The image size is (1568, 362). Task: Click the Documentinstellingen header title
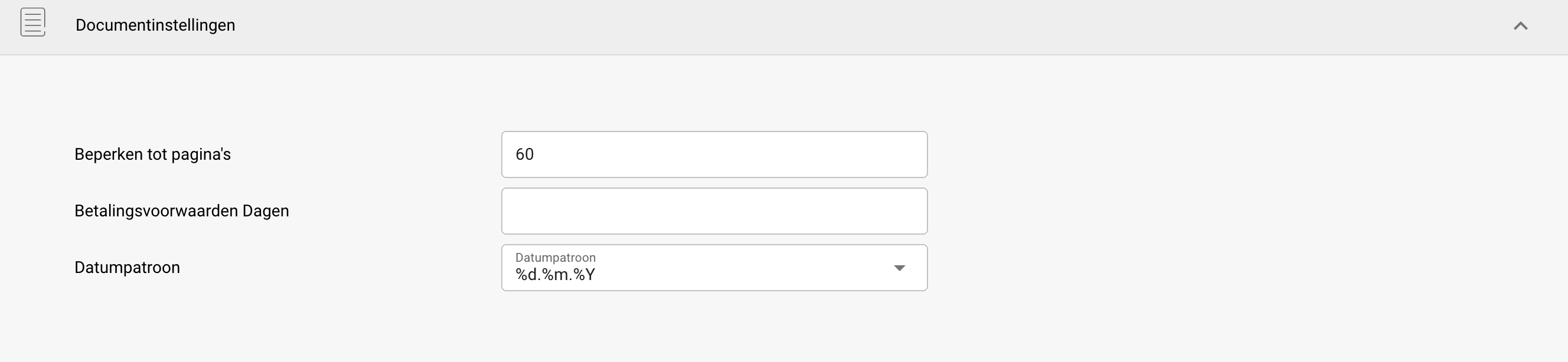(x=155, y=25)
